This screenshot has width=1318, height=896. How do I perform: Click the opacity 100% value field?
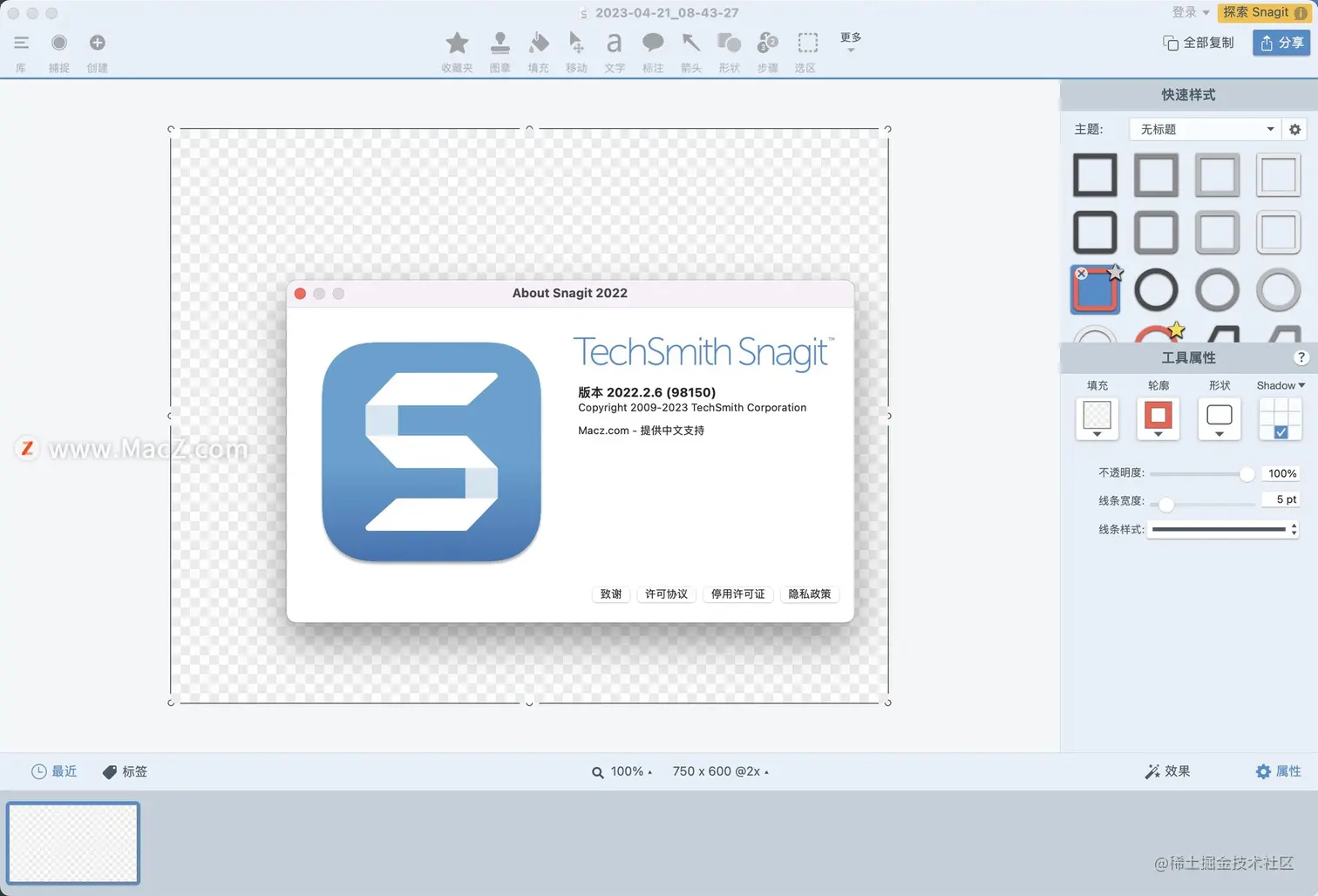[x=1281, y=473]
